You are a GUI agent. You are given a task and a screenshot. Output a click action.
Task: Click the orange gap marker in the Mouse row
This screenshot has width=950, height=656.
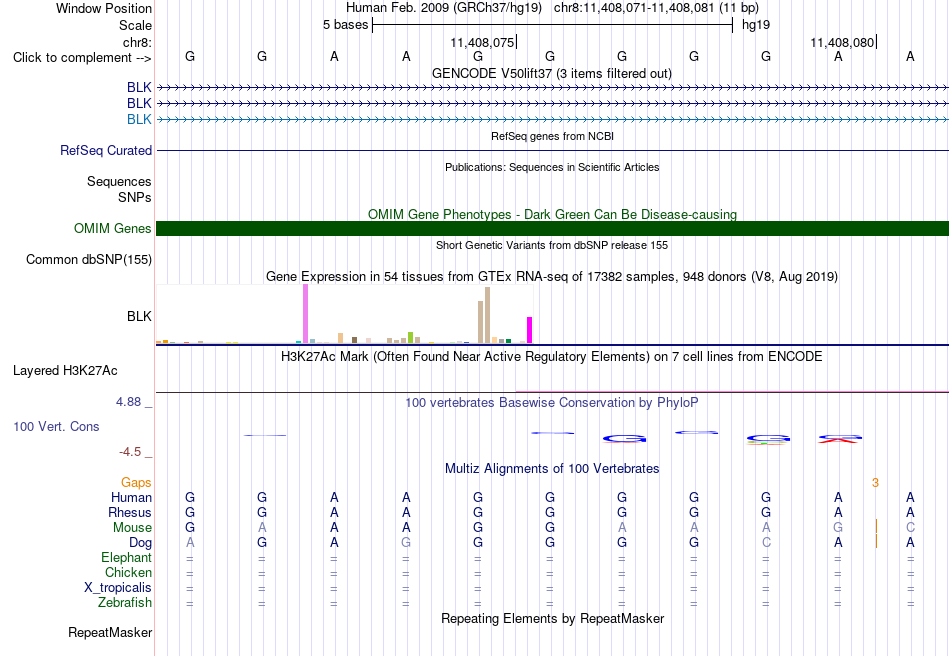click(x=876, y=526)
